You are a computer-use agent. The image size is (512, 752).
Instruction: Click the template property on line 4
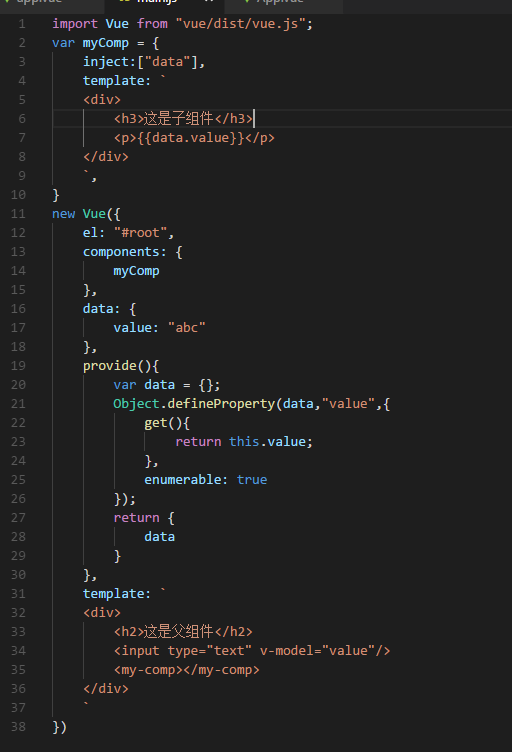click(113, 81)
